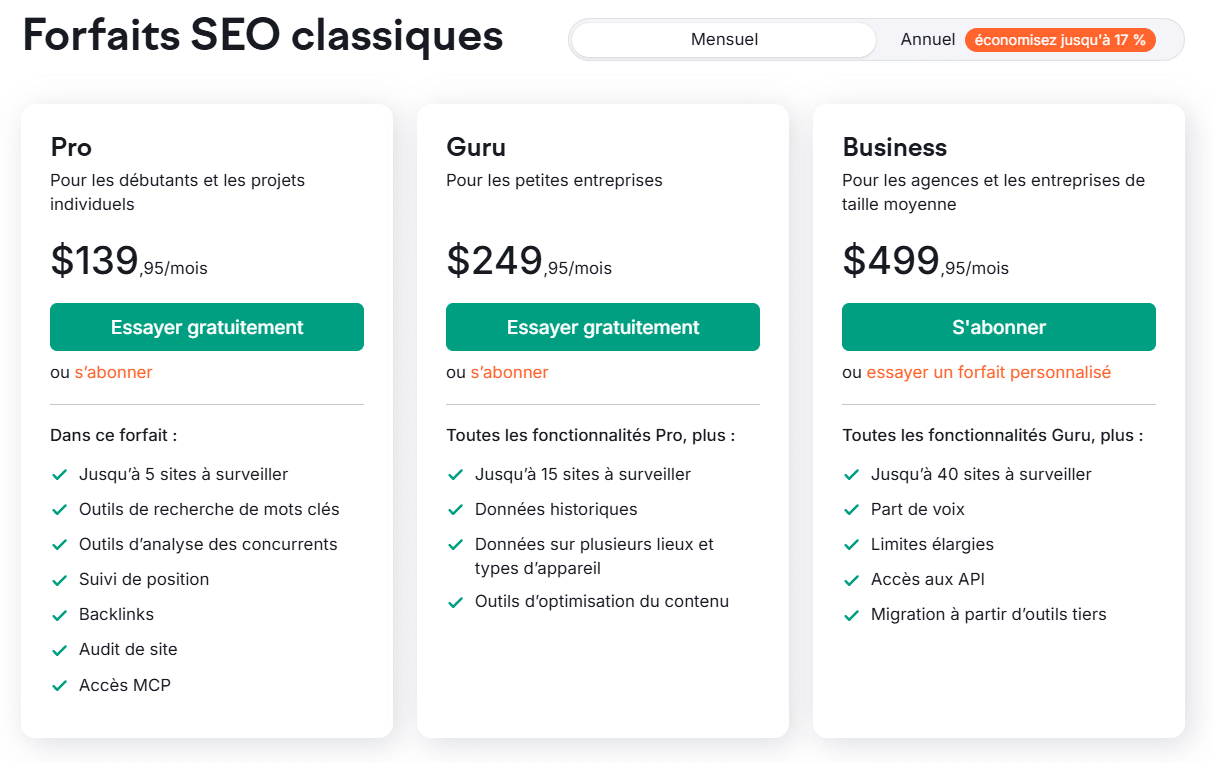This screenshot has height=763, width=1213.
Task: Click the Pro plan $139 price
Action: 95,260
